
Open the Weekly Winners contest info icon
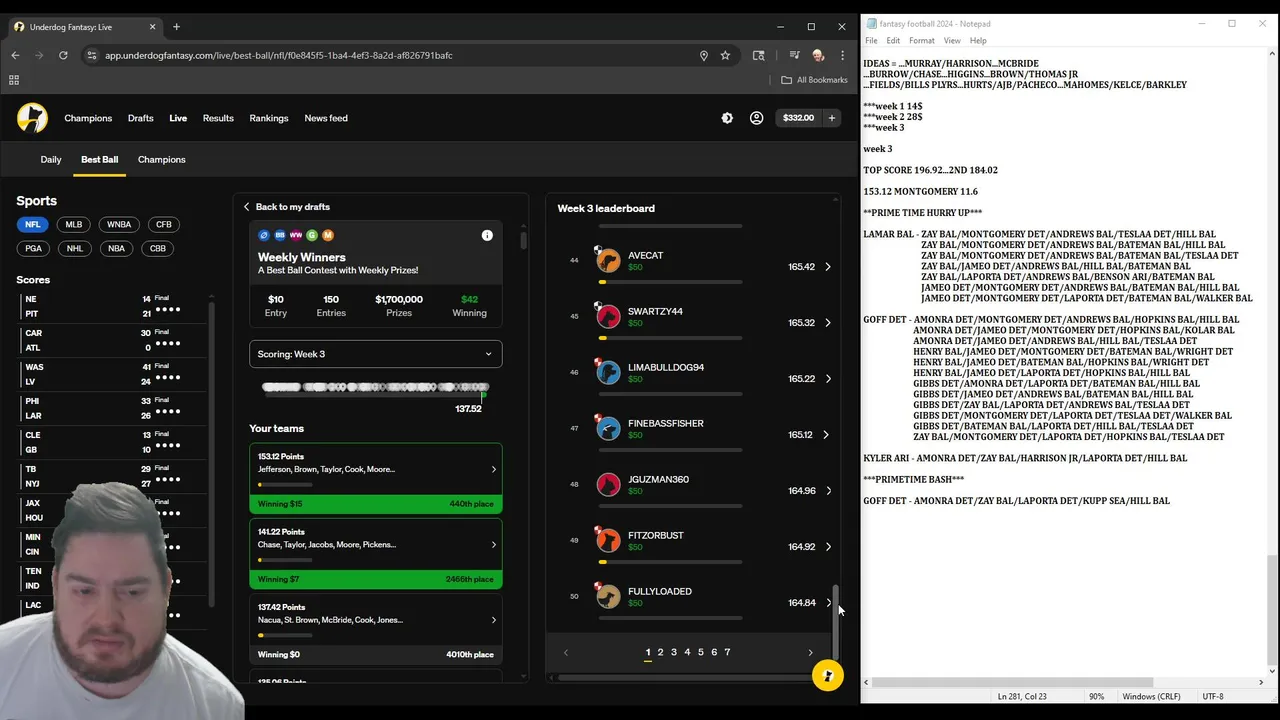[487, 235]
